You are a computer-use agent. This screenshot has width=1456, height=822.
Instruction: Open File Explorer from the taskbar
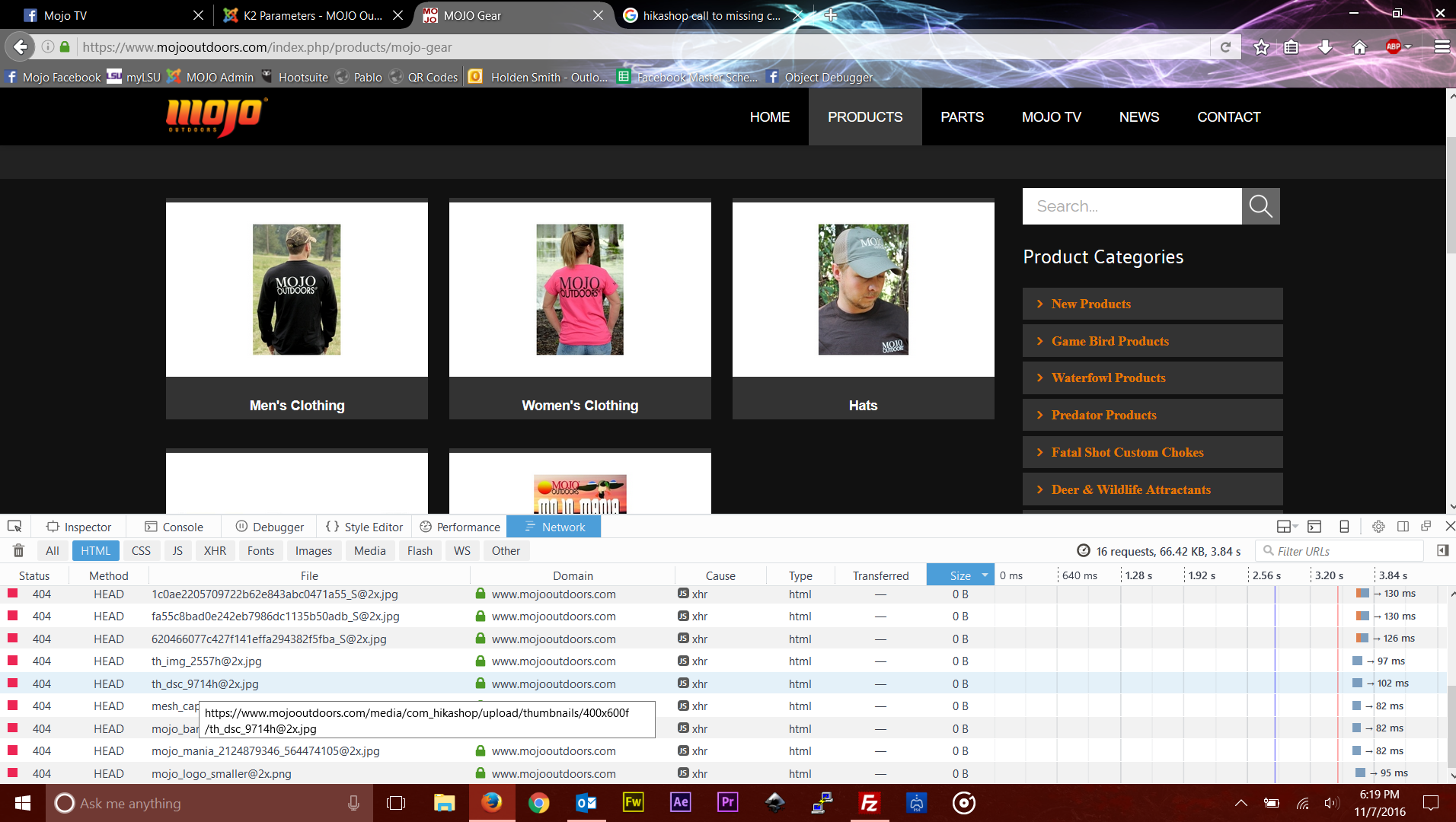point(444,803)
